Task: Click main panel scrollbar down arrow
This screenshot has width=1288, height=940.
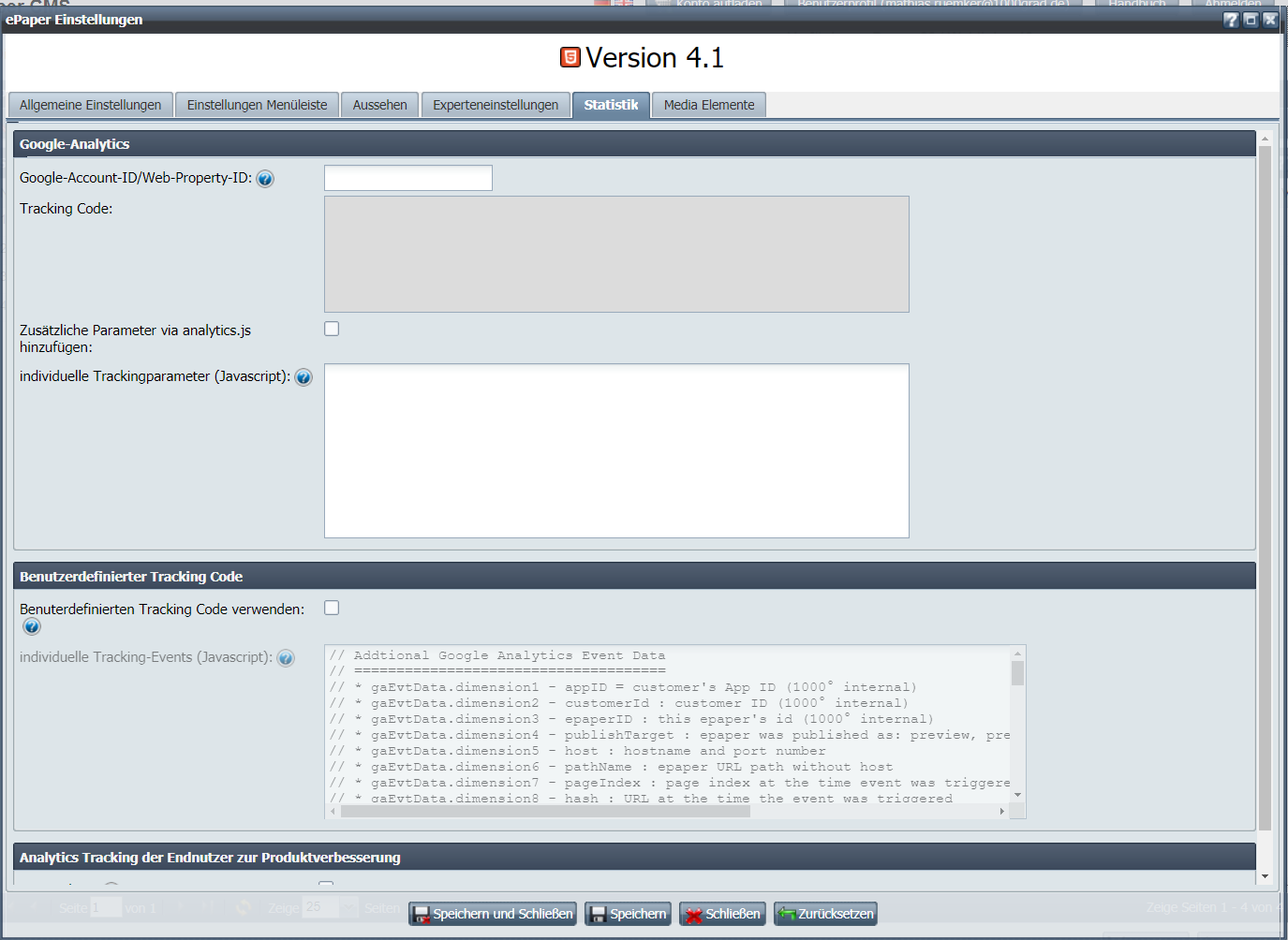Action: point(1265,876)
